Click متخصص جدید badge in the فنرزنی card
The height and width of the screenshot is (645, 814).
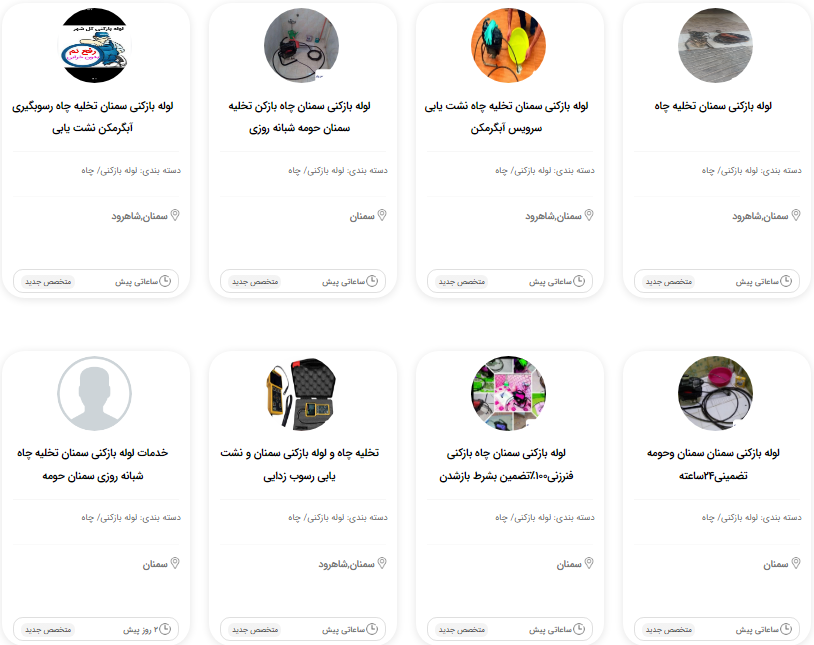(x=462, y=629)
